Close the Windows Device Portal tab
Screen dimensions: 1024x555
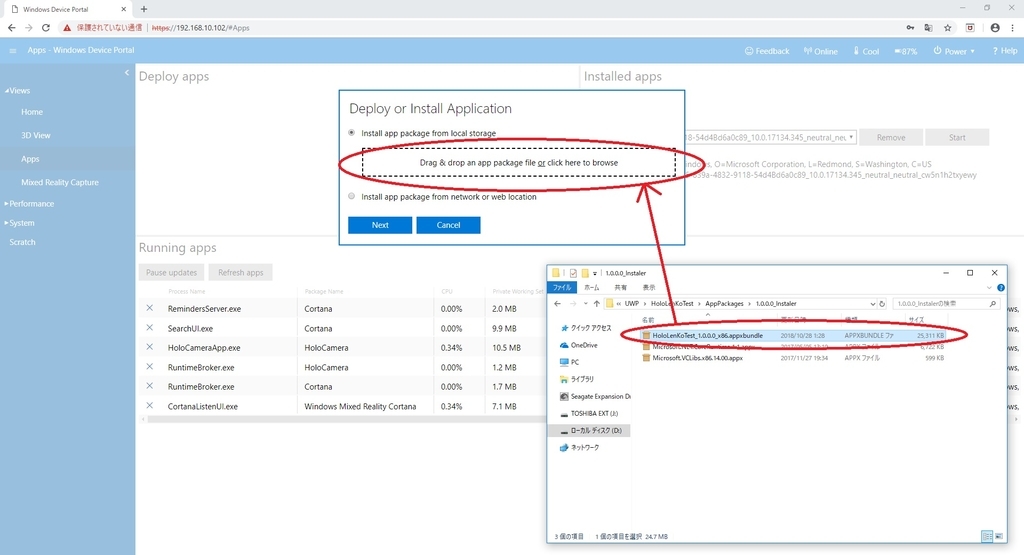123,9
